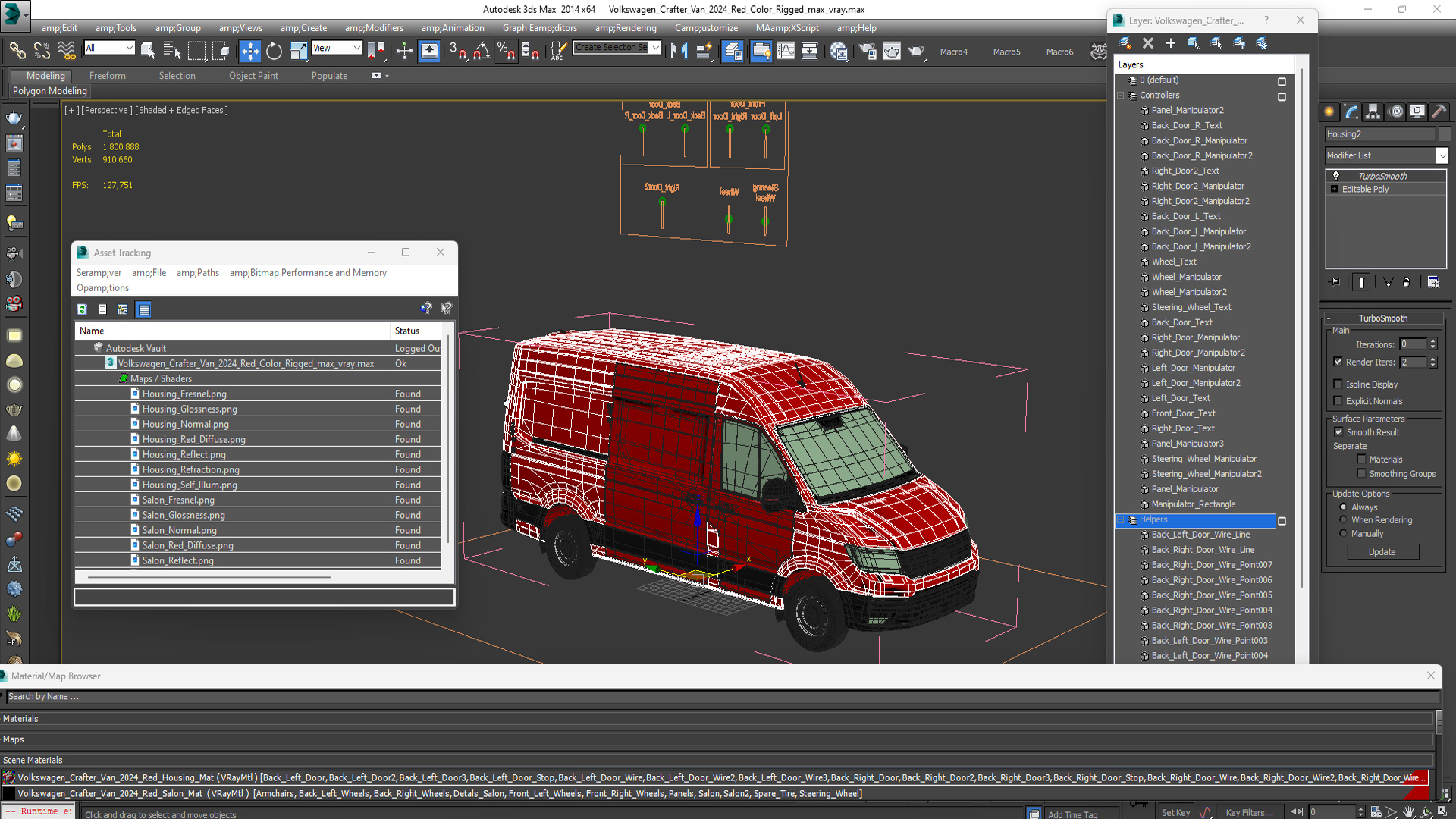The width and height of the screenshot is (1456, 819).
Task: Click the object color swatch beside Housing2
Action: tap(1444, 134)
